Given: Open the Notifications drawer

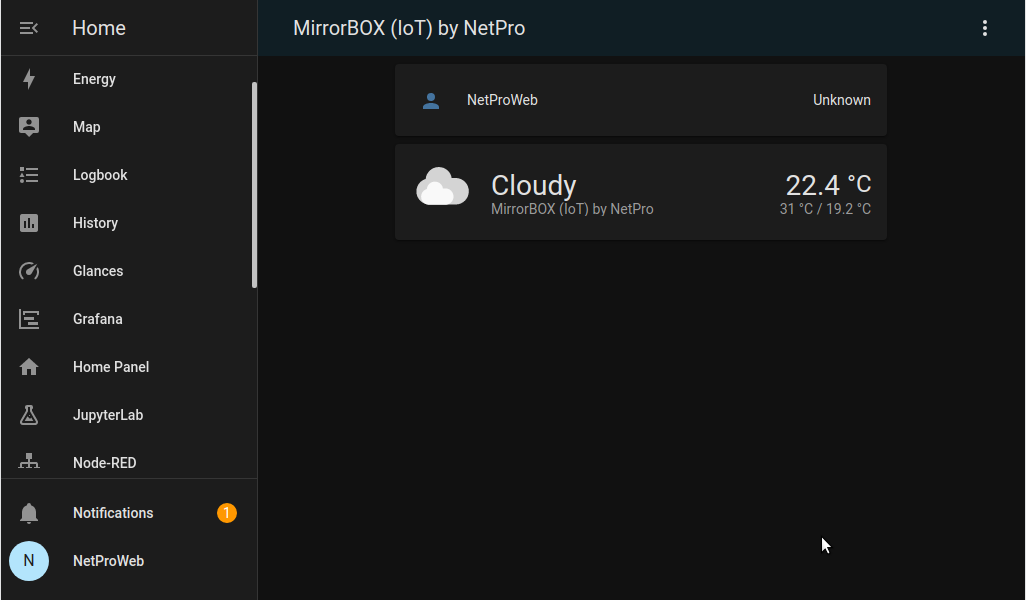Looking at the screenshot, I should pyautogui.click(x=129, y=513).
